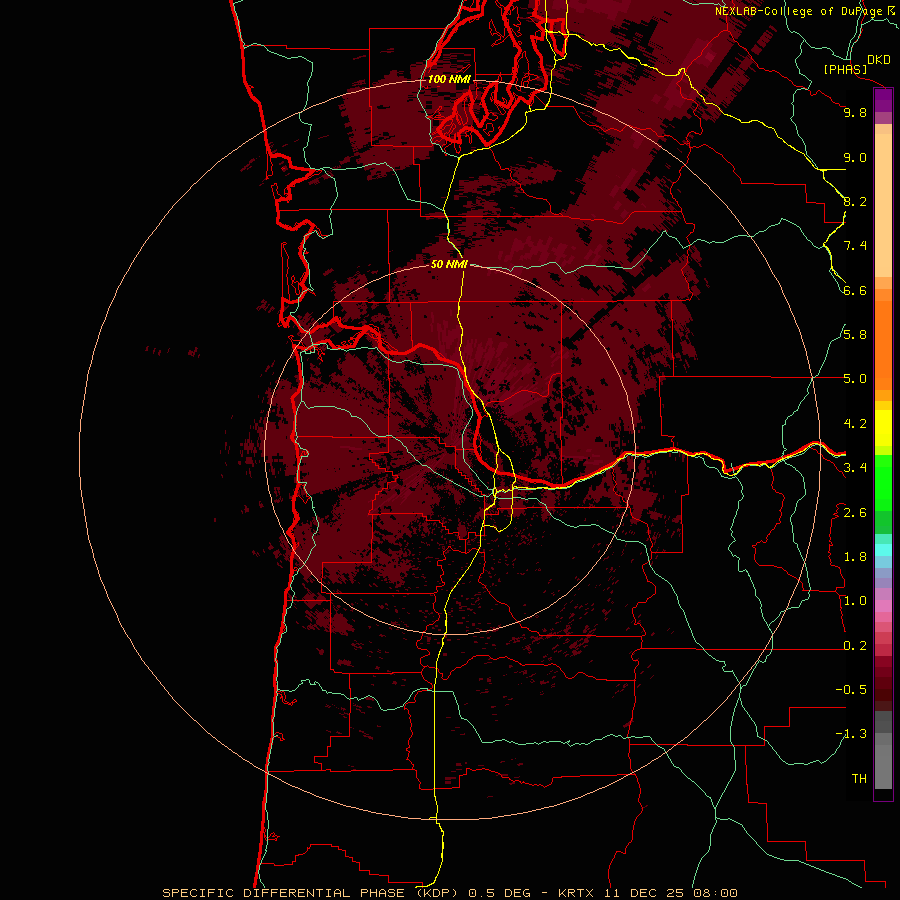
Task: Click the 6.6 legend value
Action: [855, 290]
